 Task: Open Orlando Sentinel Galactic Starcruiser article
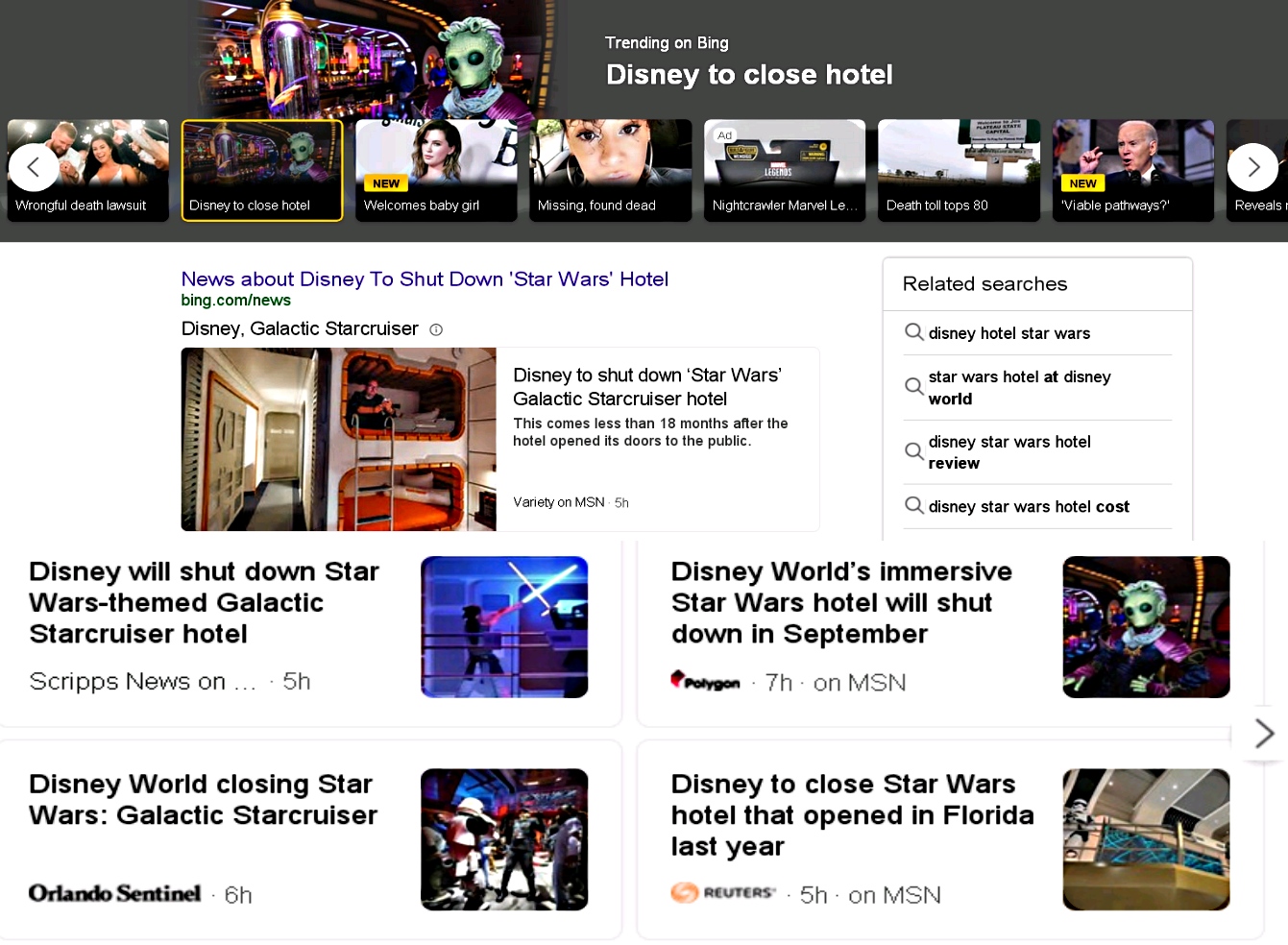pyautogui.click(x=203, y=800)
